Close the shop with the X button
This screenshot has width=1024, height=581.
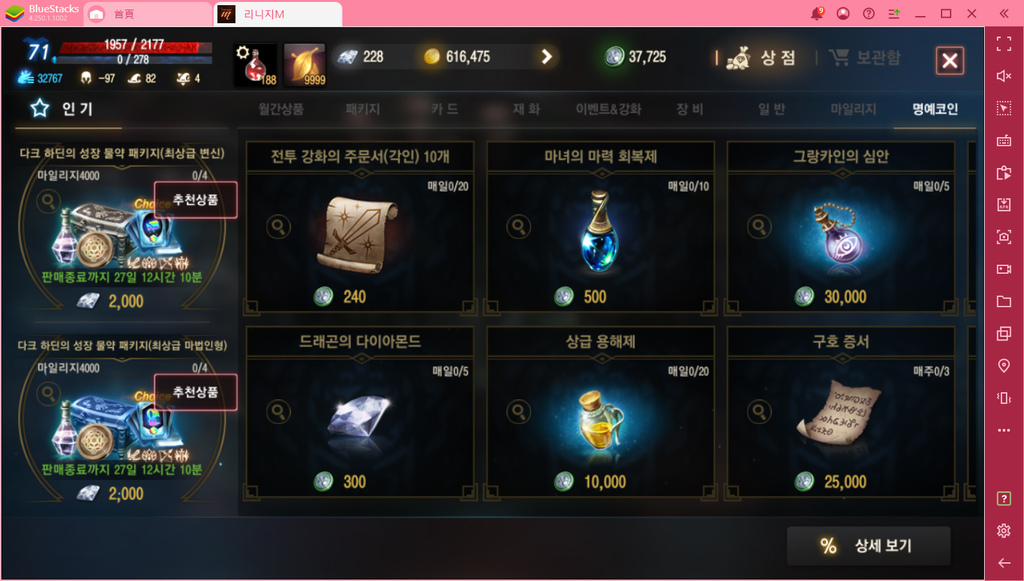(x=950, y=61)
